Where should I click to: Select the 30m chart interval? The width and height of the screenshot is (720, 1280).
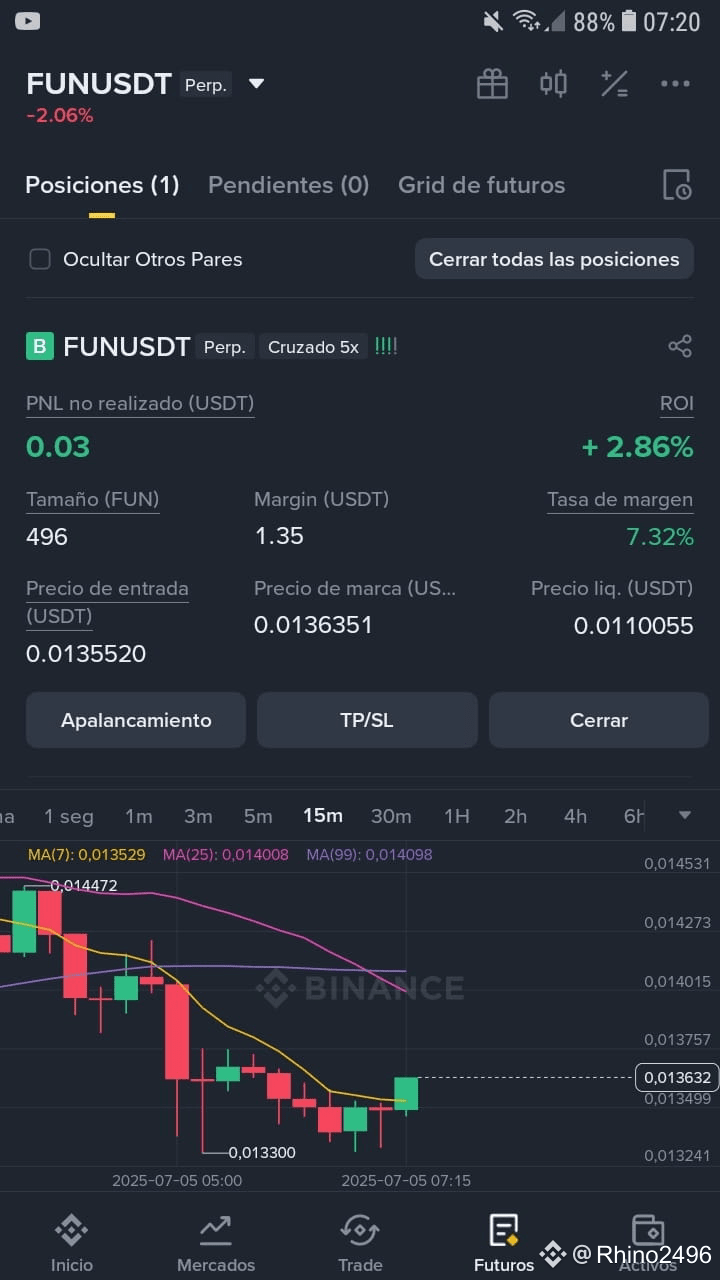point(391,816)
